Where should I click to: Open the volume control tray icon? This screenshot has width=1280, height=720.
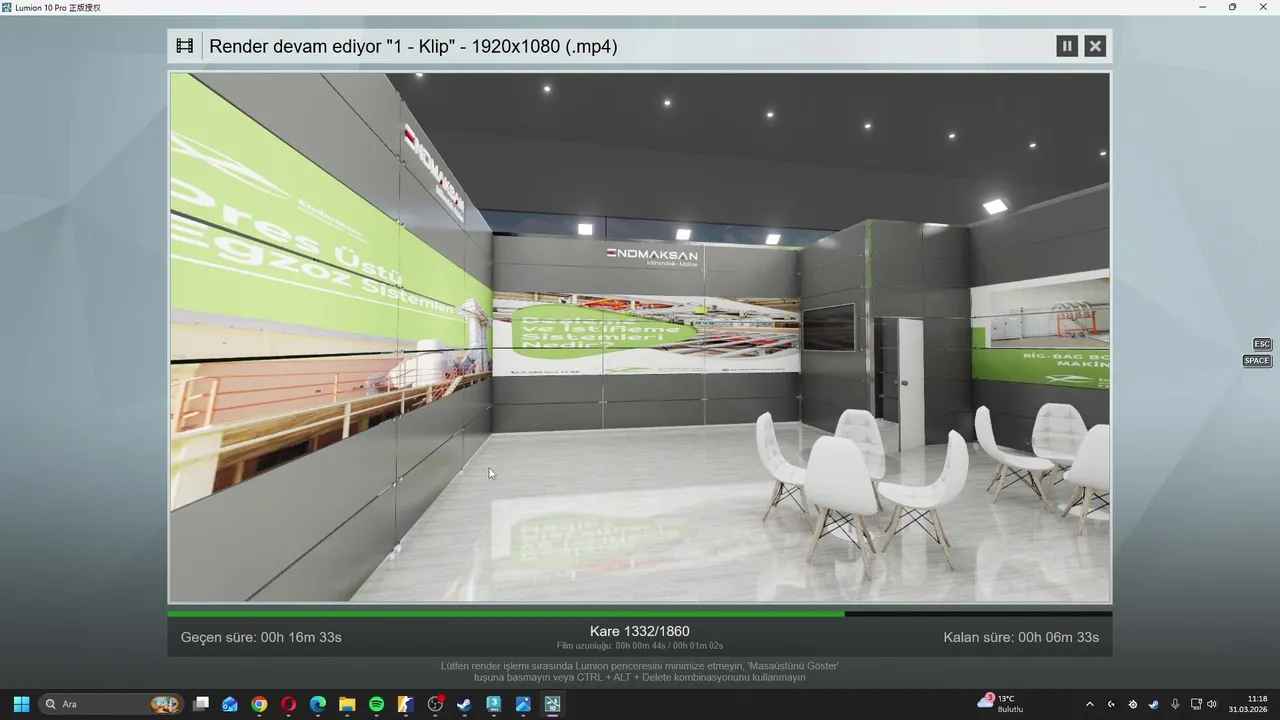coord(1212,704)
